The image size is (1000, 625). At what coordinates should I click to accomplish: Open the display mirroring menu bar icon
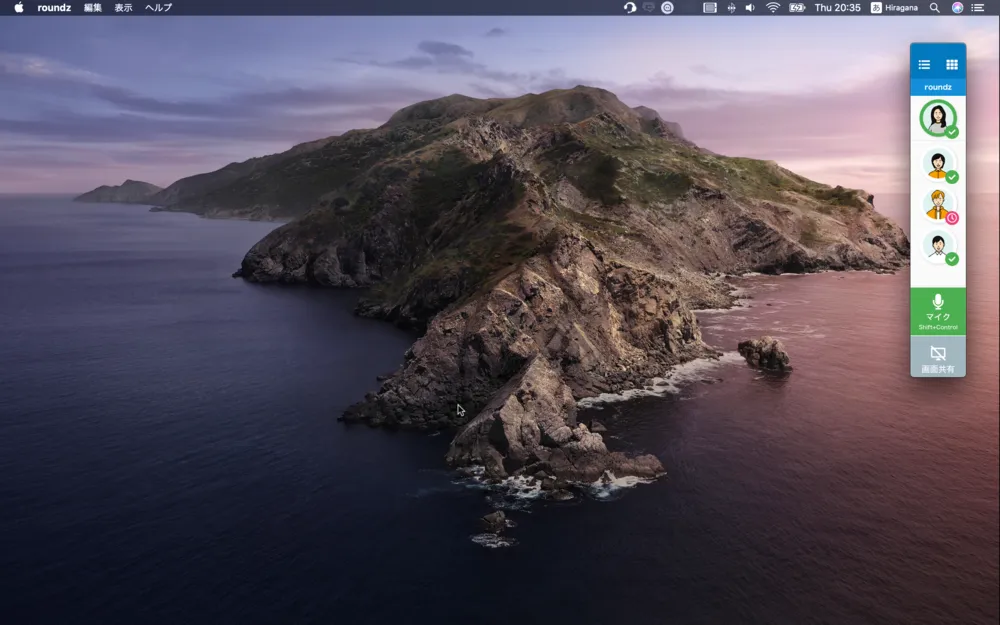[710, 8]
